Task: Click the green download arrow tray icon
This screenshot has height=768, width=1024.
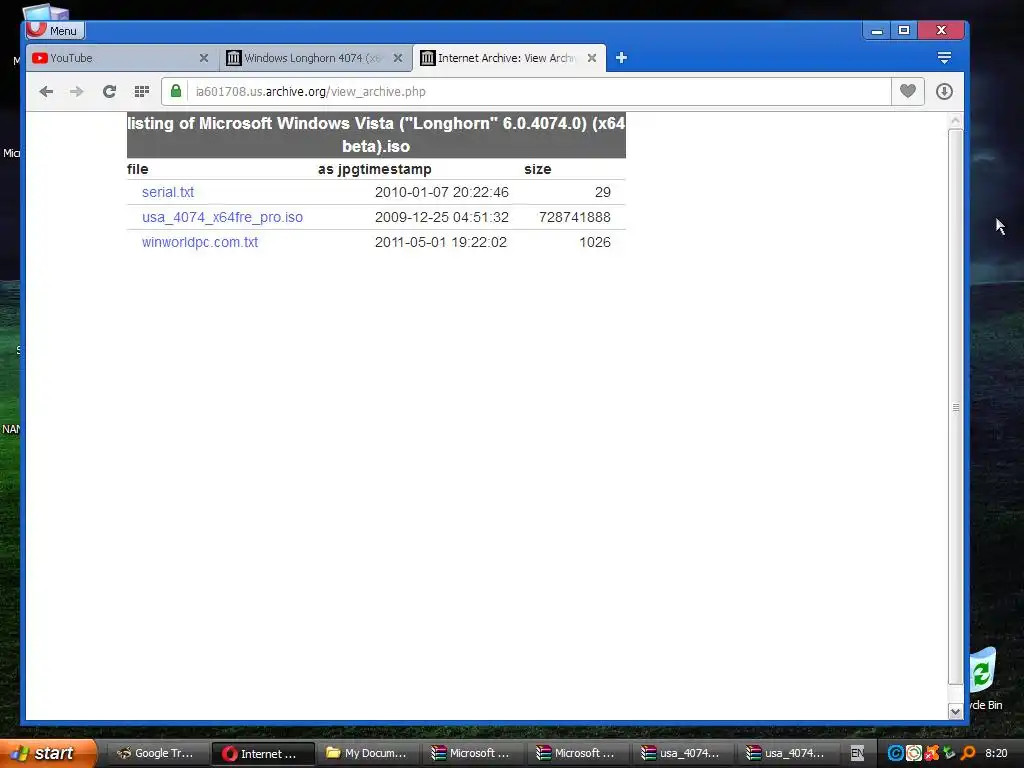Action: [x=950, y=753]
